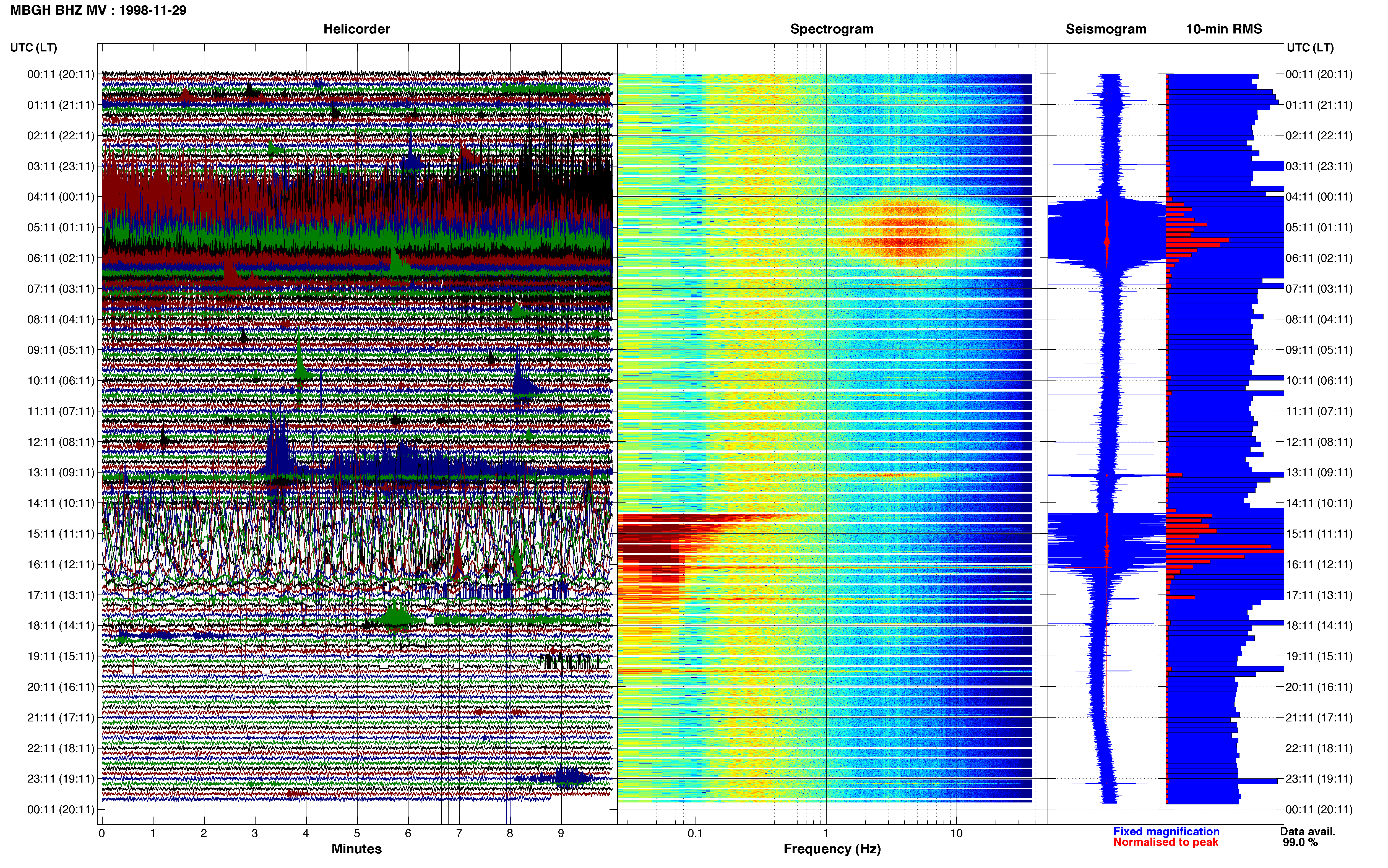Click right time label 06:11 (02:11)
This screenshot has height=868, width=1388.
1319,258
